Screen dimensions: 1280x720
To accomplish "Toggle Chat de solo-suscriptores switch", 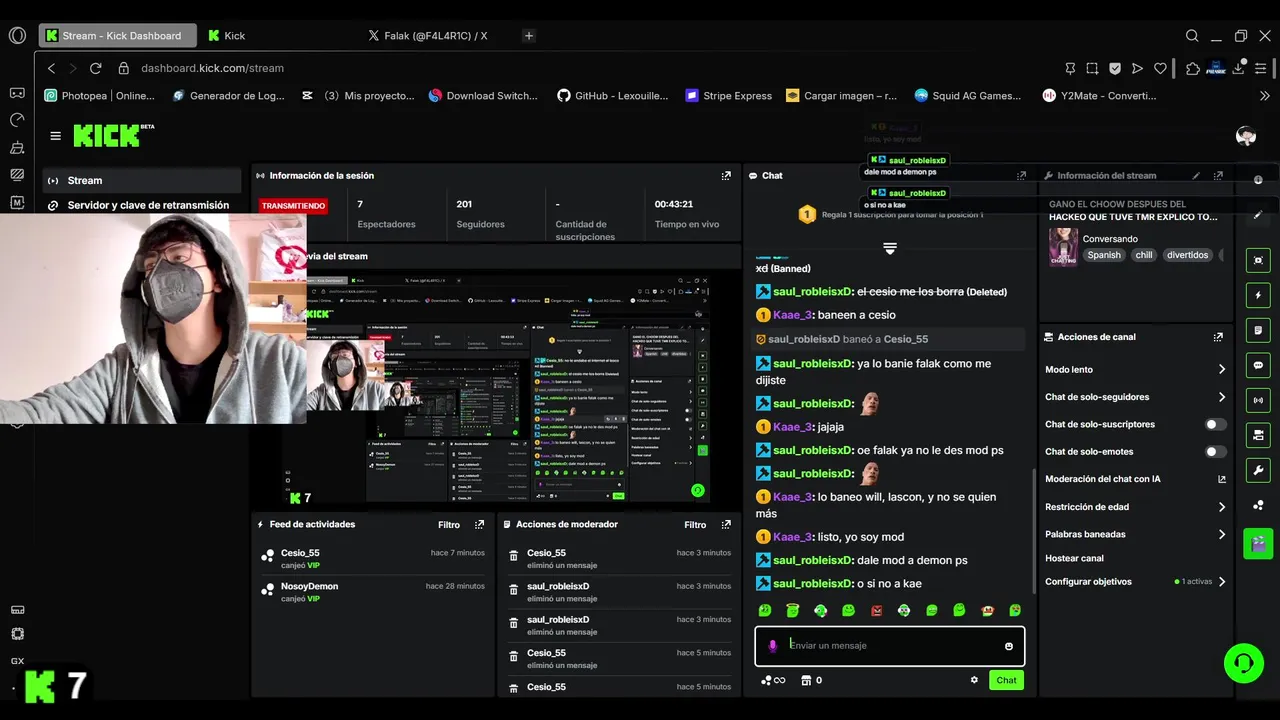I will tap(1215, 424).
